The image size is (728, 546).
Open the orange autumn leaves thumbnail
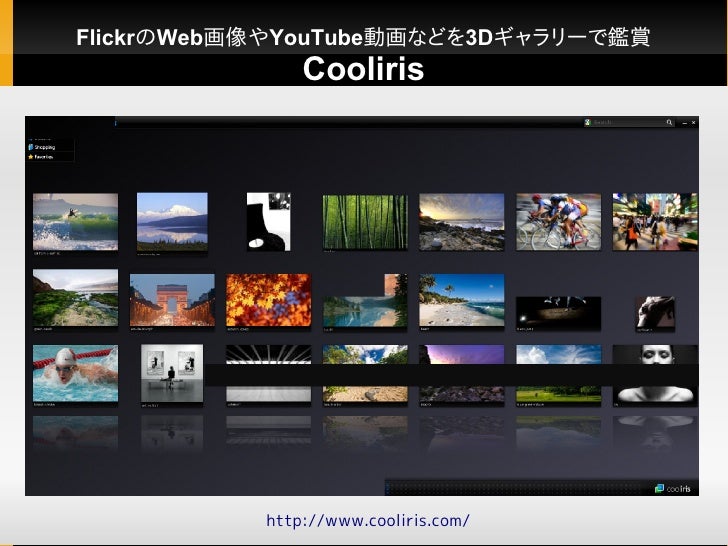(x=269, y=300)
